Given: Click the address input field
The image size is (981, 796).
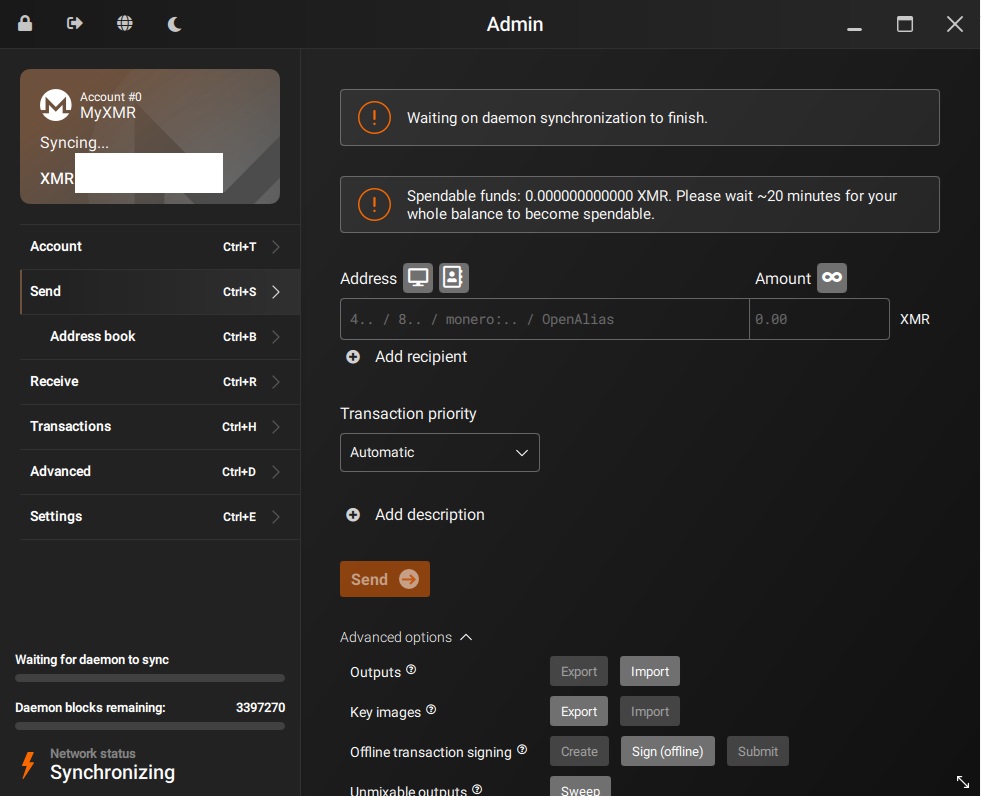Looking at the screenshot, I should pyautogui.click(x=544, y=319).
